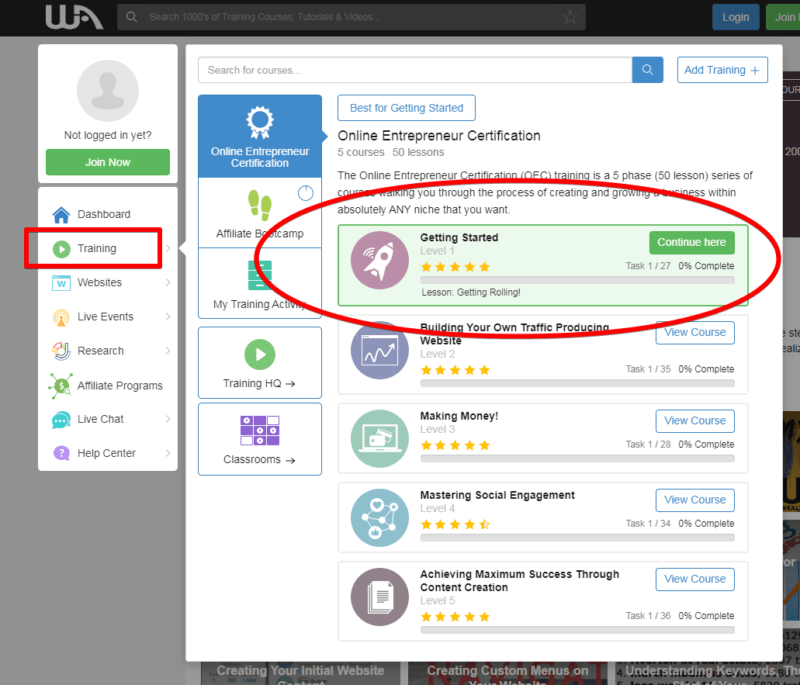This screenshot has height=685, width=800.
Task: Click the Getting Started course progress bar
Action: pos(578,280)
